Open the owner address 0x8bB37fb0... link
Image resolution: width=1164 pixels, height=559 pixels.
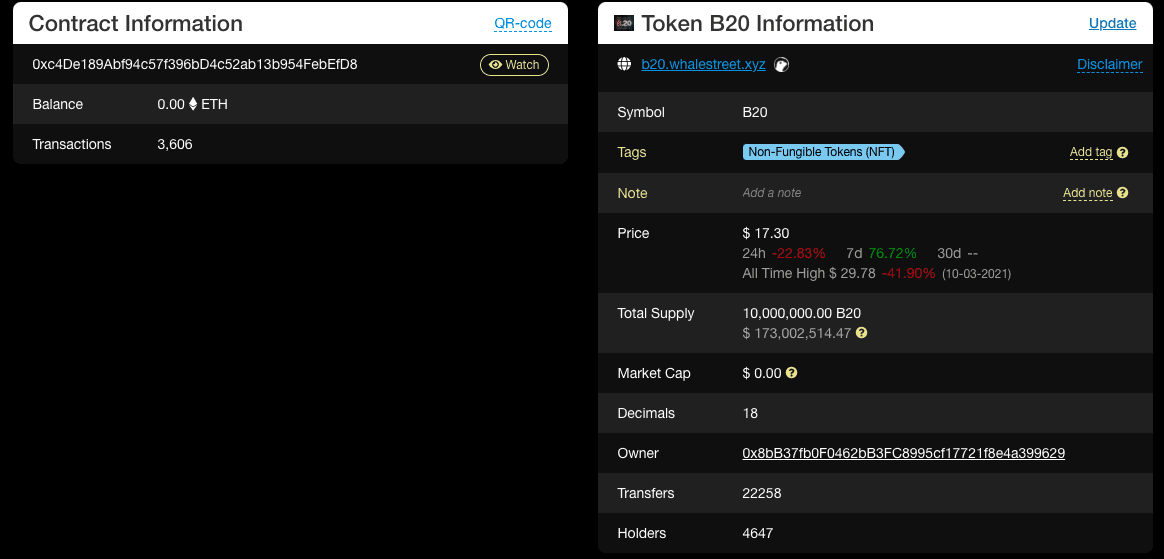[x=903, y=453]
